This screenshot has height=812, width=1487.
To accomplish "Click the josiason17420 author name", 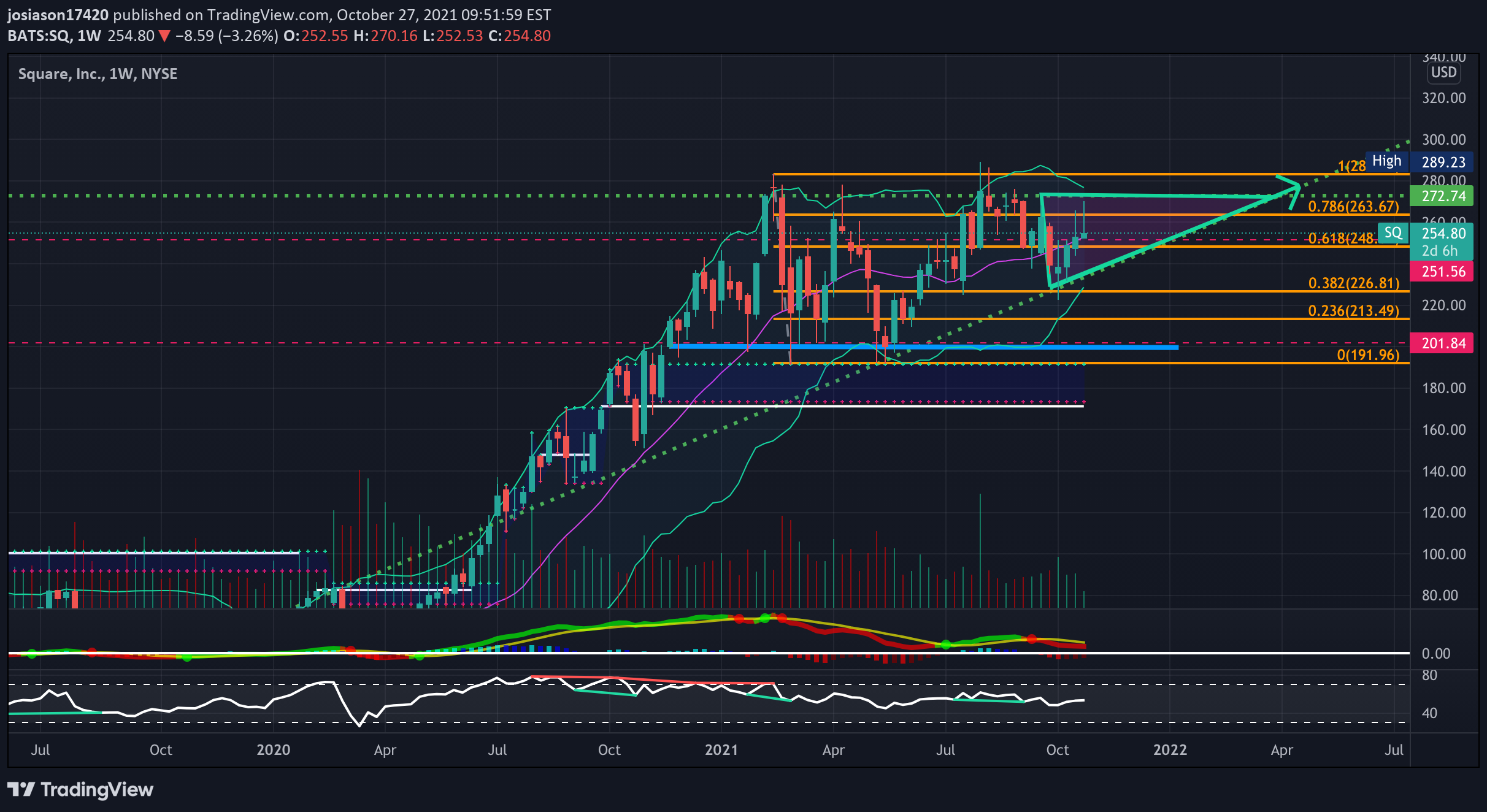I will (x=58, y=15).
